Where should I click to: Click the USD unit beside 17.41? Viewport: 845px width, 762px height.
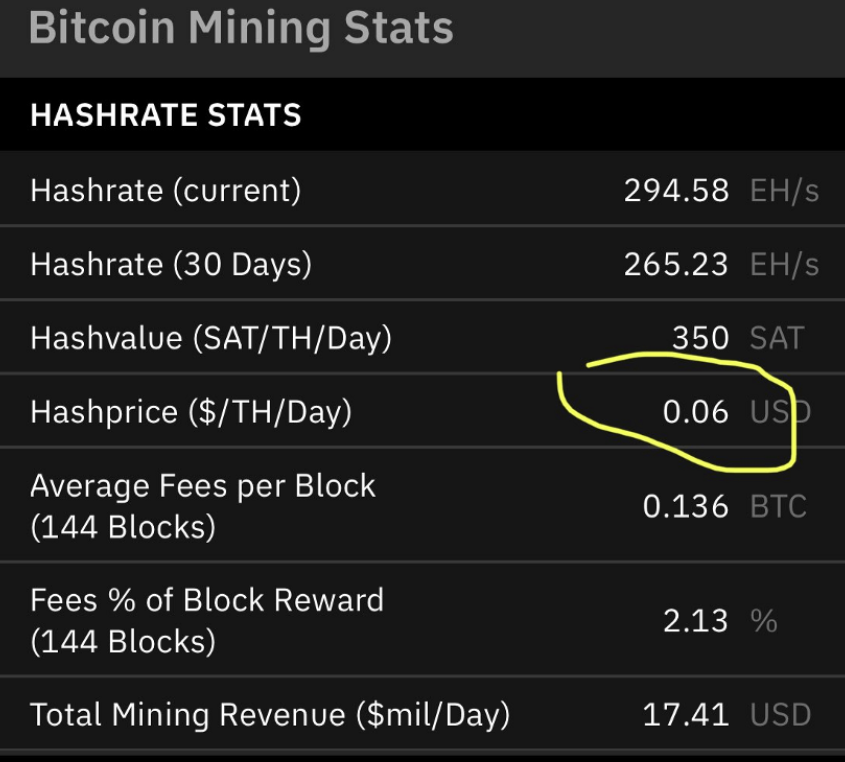tap(780, 715)
